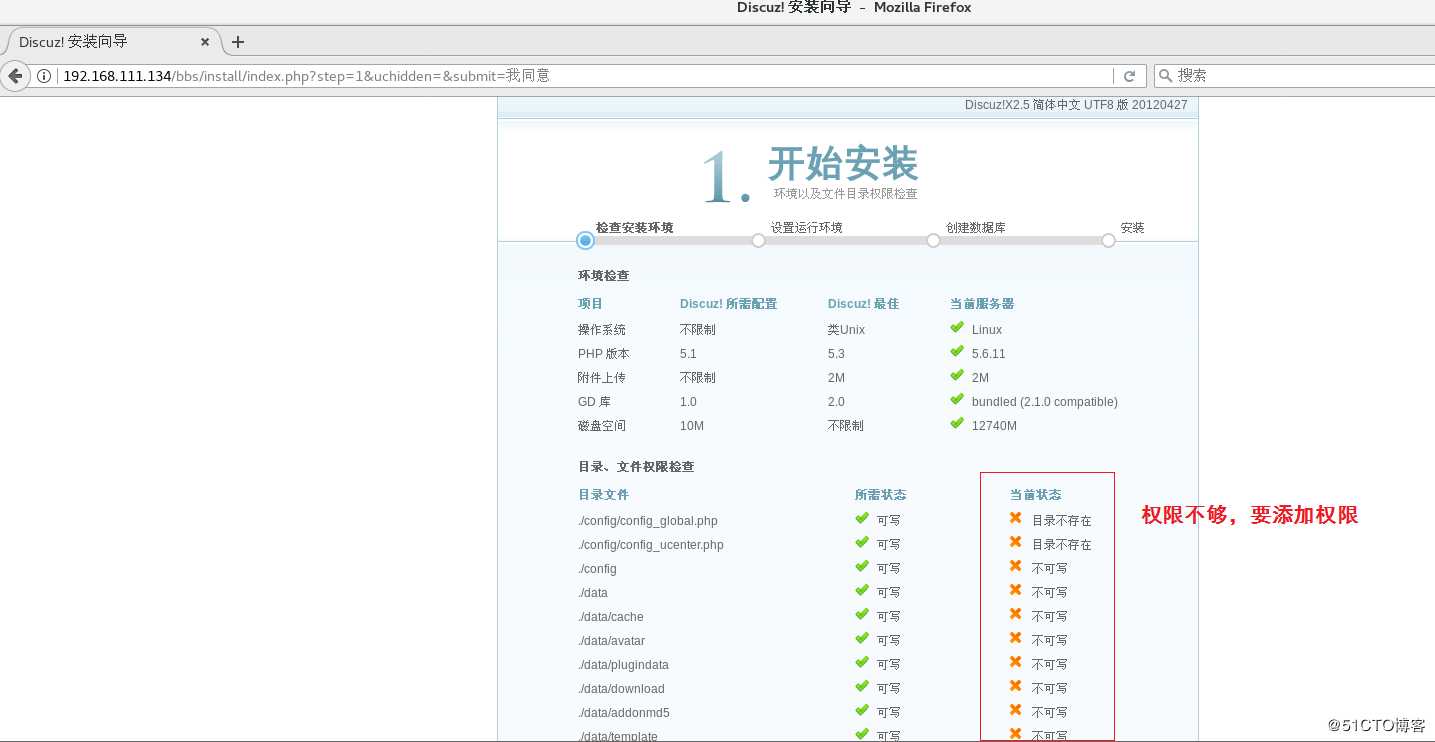
Task: Click the 安装 step circle
Action: tap(1108, 240)
